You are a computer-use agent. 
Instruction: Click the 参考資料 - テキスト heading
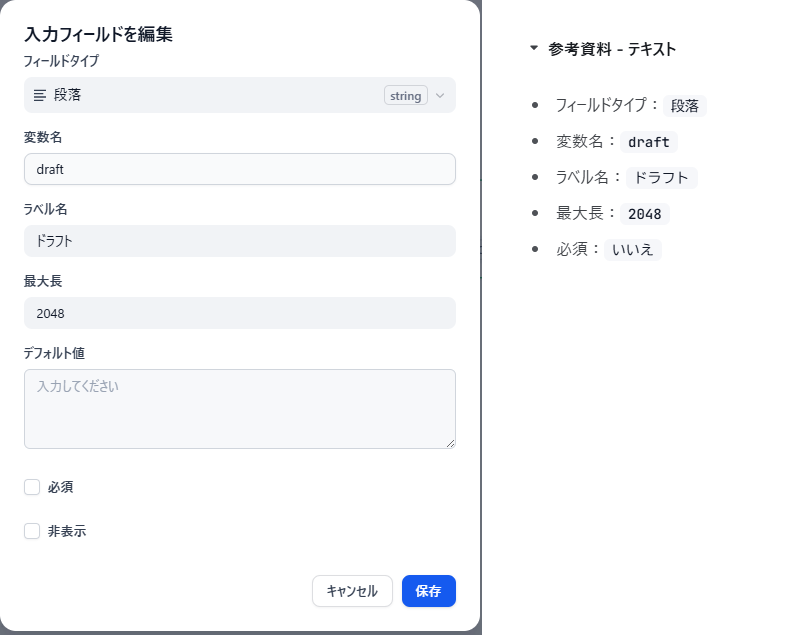click(612, 49)
